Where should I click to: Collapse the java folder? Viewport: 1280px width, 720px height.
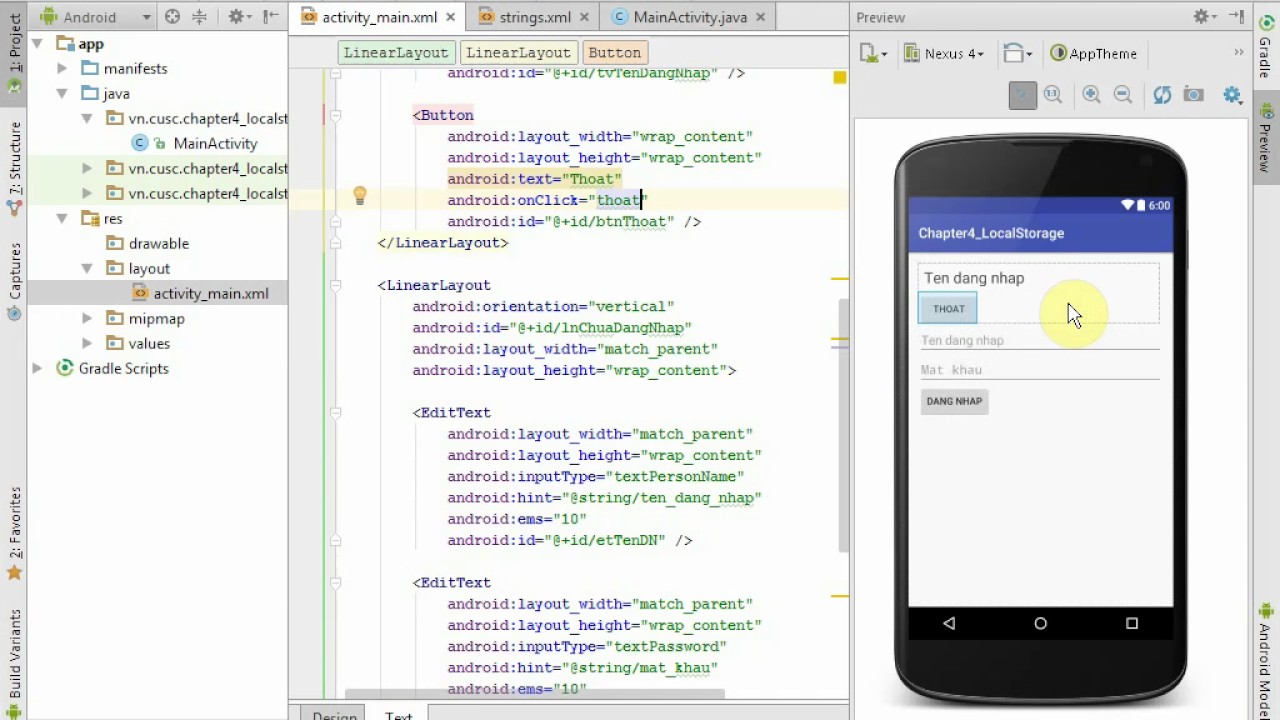62,94
